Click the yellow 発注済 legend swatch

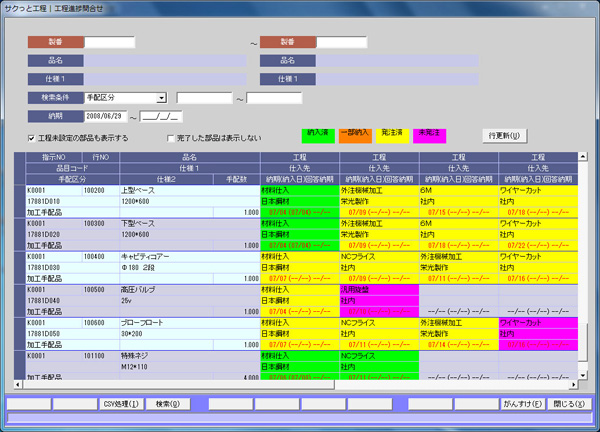[392, 136]
